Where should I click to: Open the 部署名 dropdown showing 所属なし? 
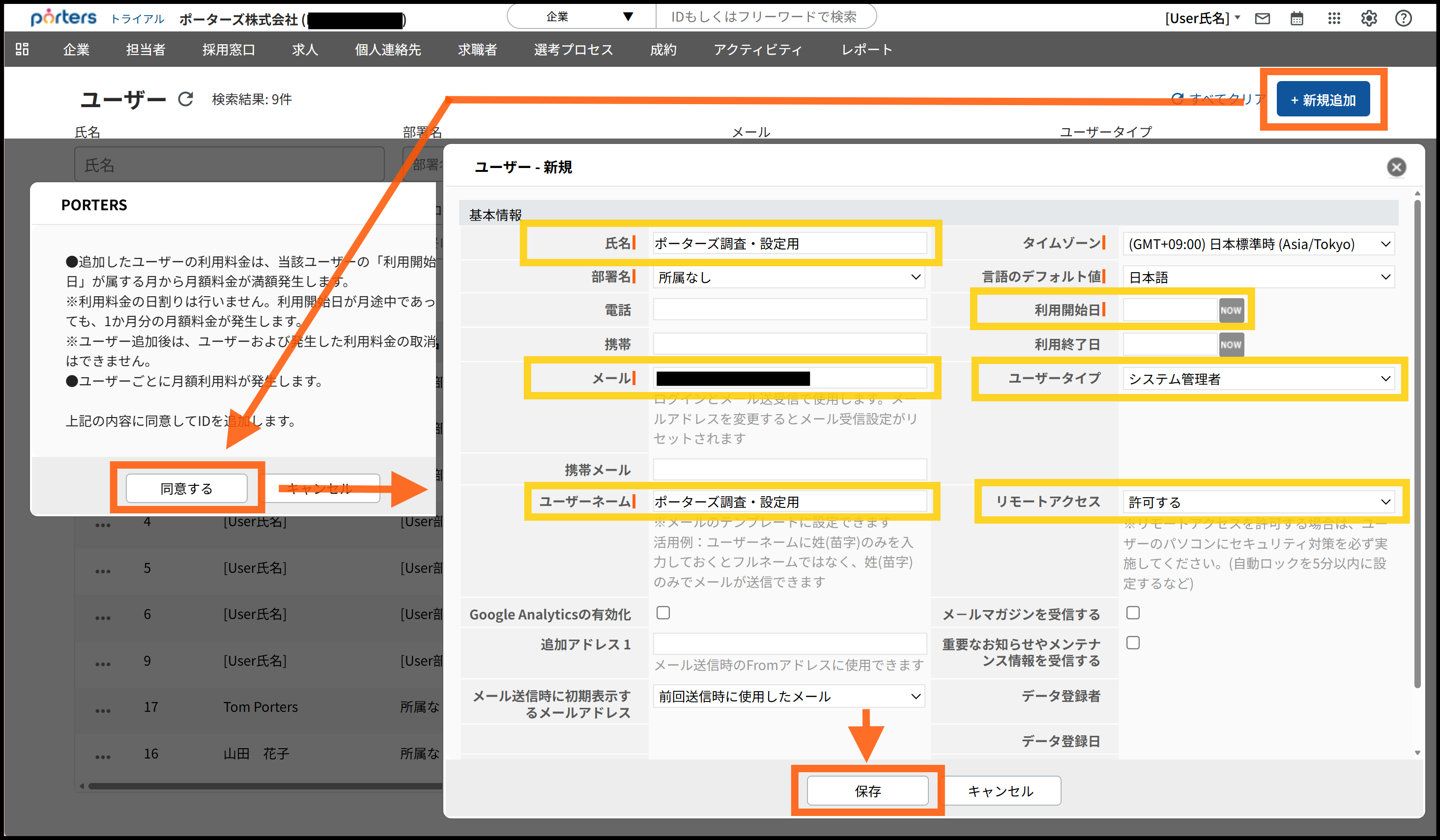pos(789,278)
